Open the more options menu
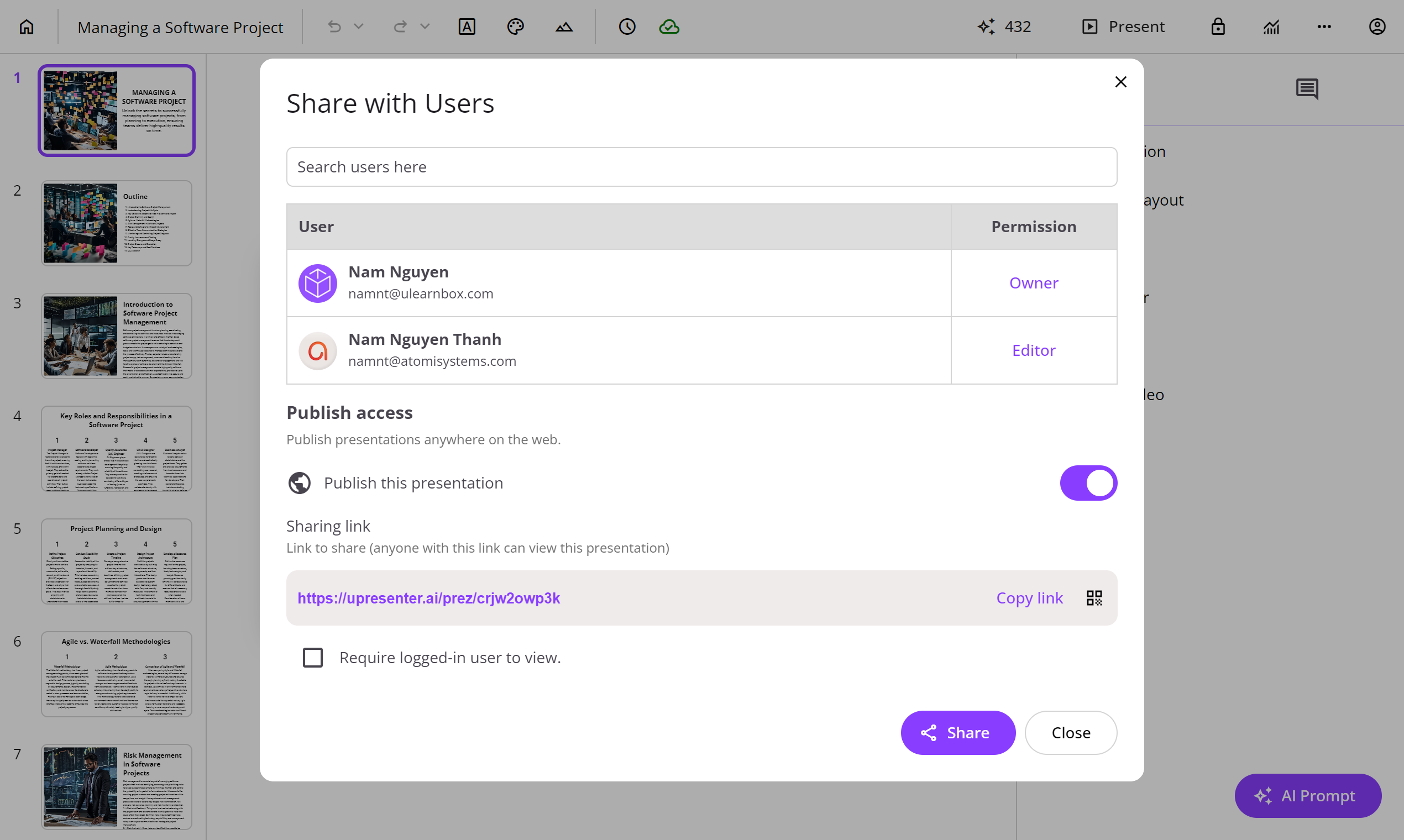Image resolution: width=1404 pixels, height=840 pixels. click(1324, 26)
